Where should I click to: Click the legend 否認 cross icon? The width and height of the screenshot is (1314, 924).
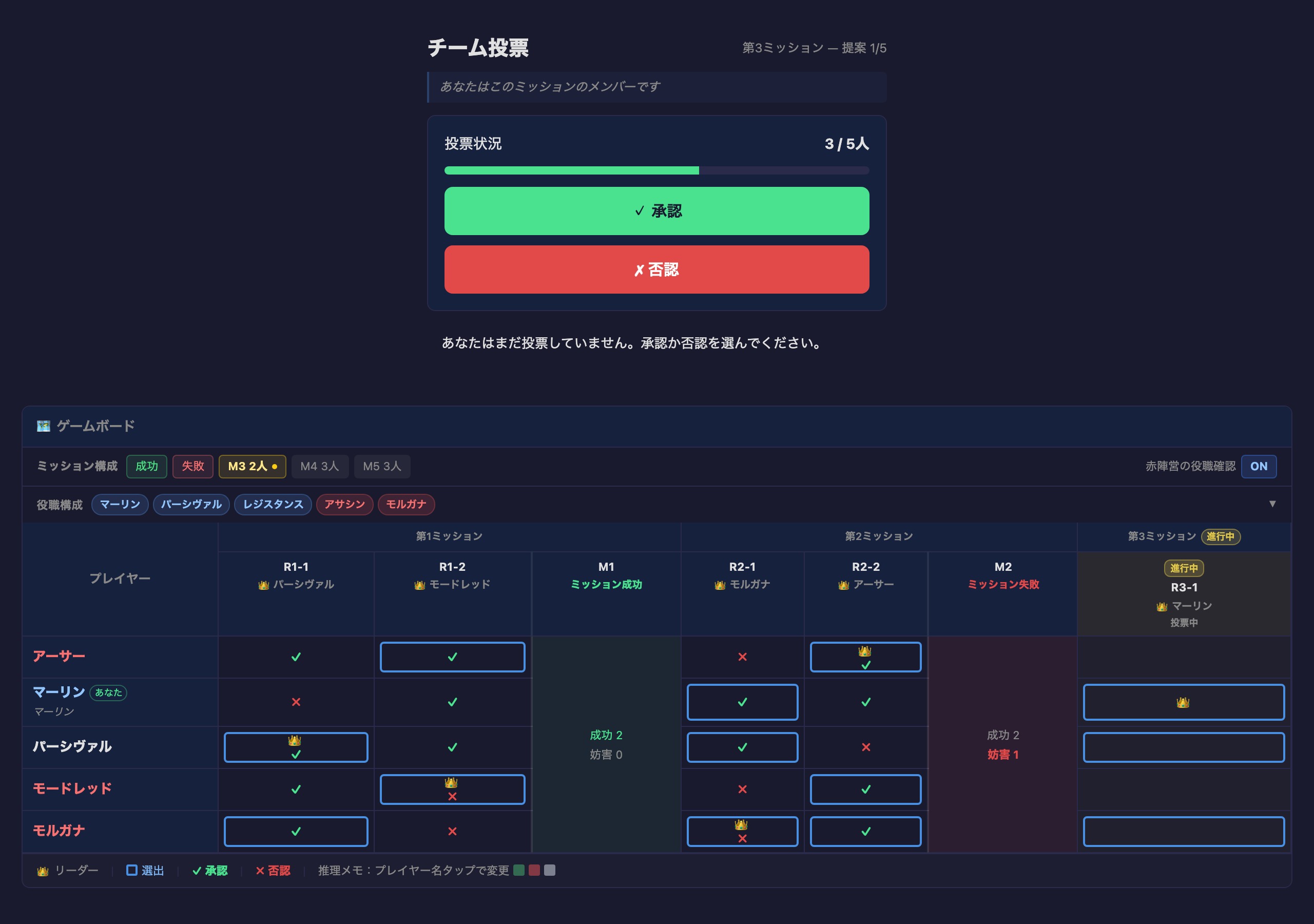point(260,871)
